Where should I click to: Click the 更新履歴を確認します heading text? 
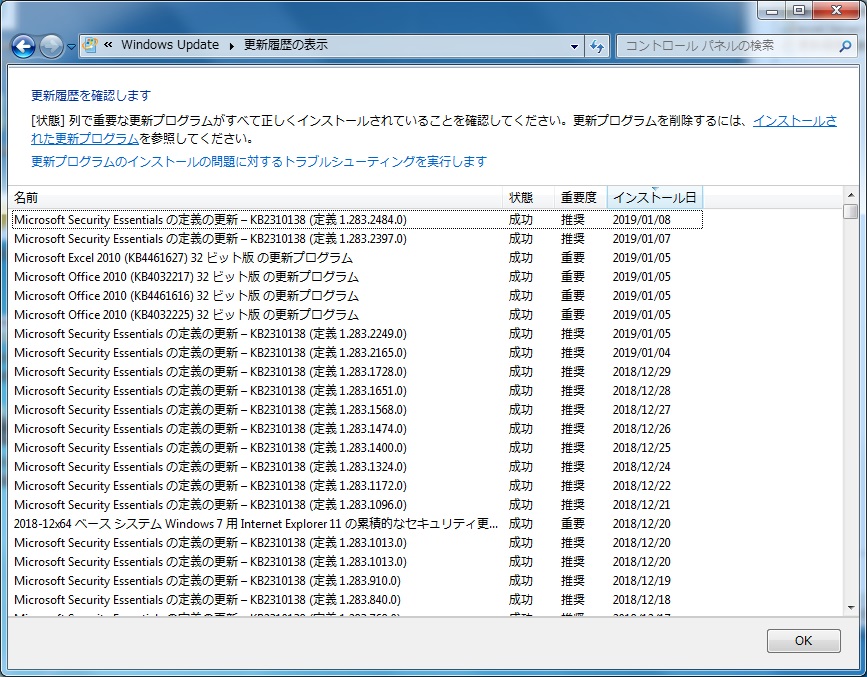[x=91, y=96]
